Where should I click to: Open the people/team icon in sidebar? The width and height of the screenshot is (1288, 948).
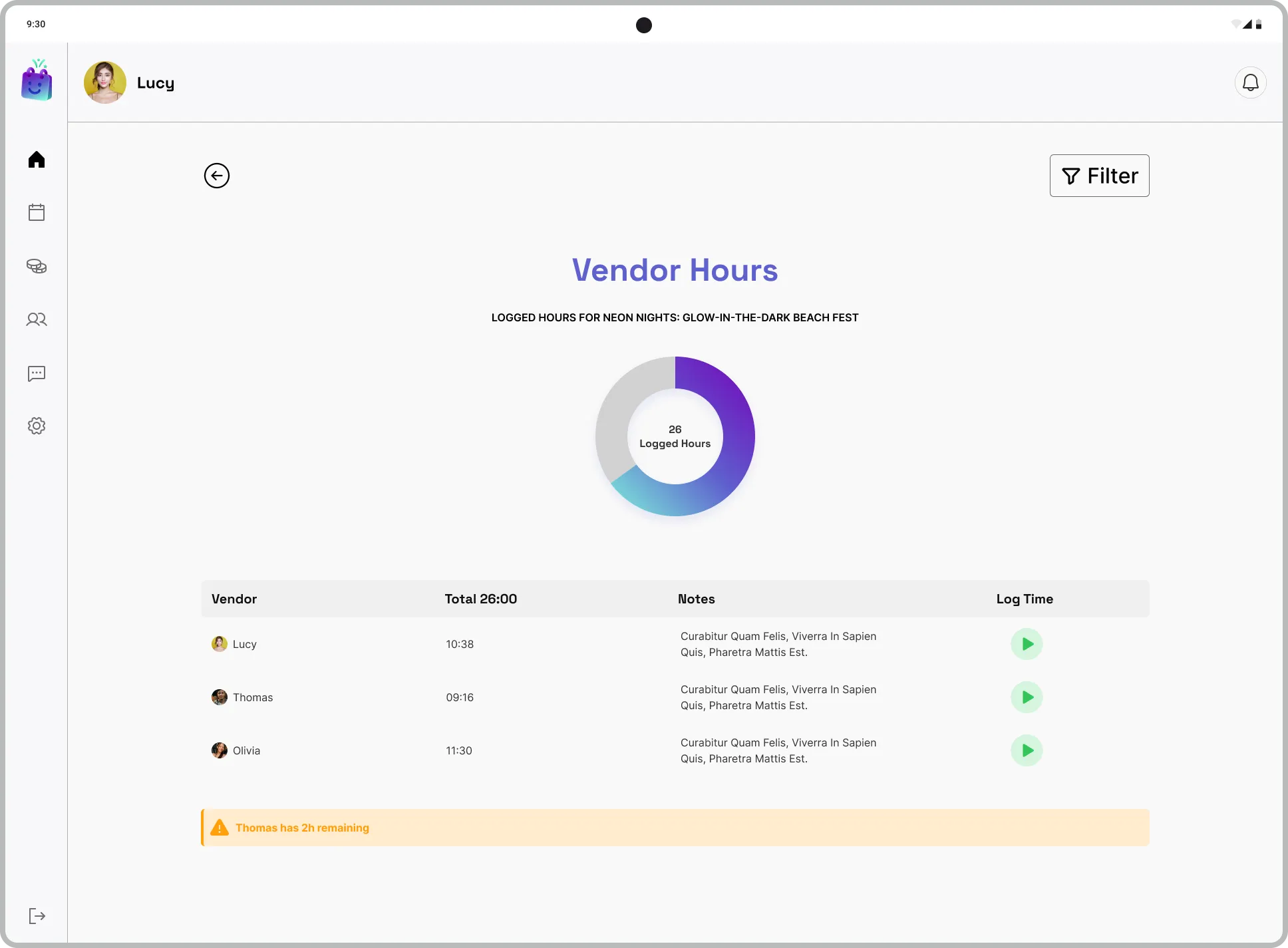(x=37, y=319)
